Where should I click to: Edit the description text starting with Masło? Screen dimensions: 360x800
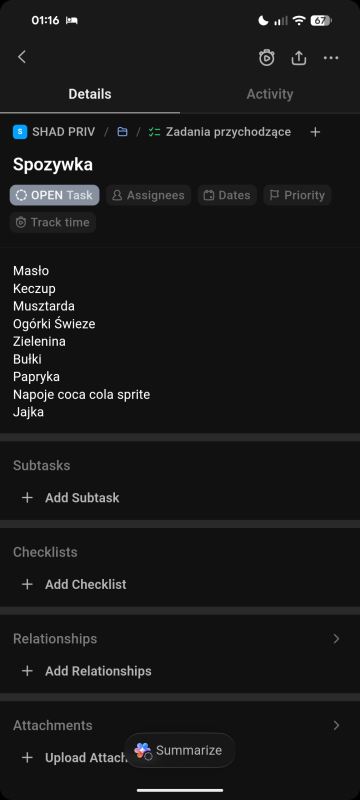82,341
